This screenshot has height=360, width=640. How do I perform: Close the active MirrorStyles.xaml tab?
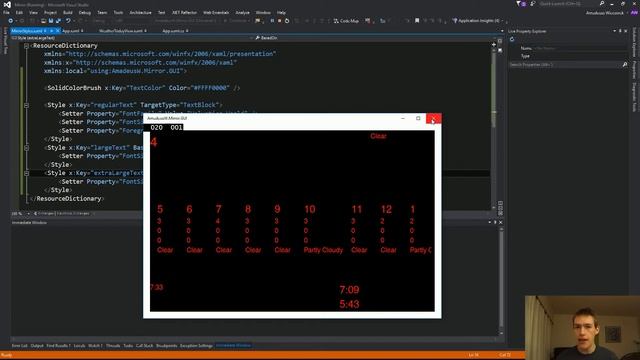point(58,31)
